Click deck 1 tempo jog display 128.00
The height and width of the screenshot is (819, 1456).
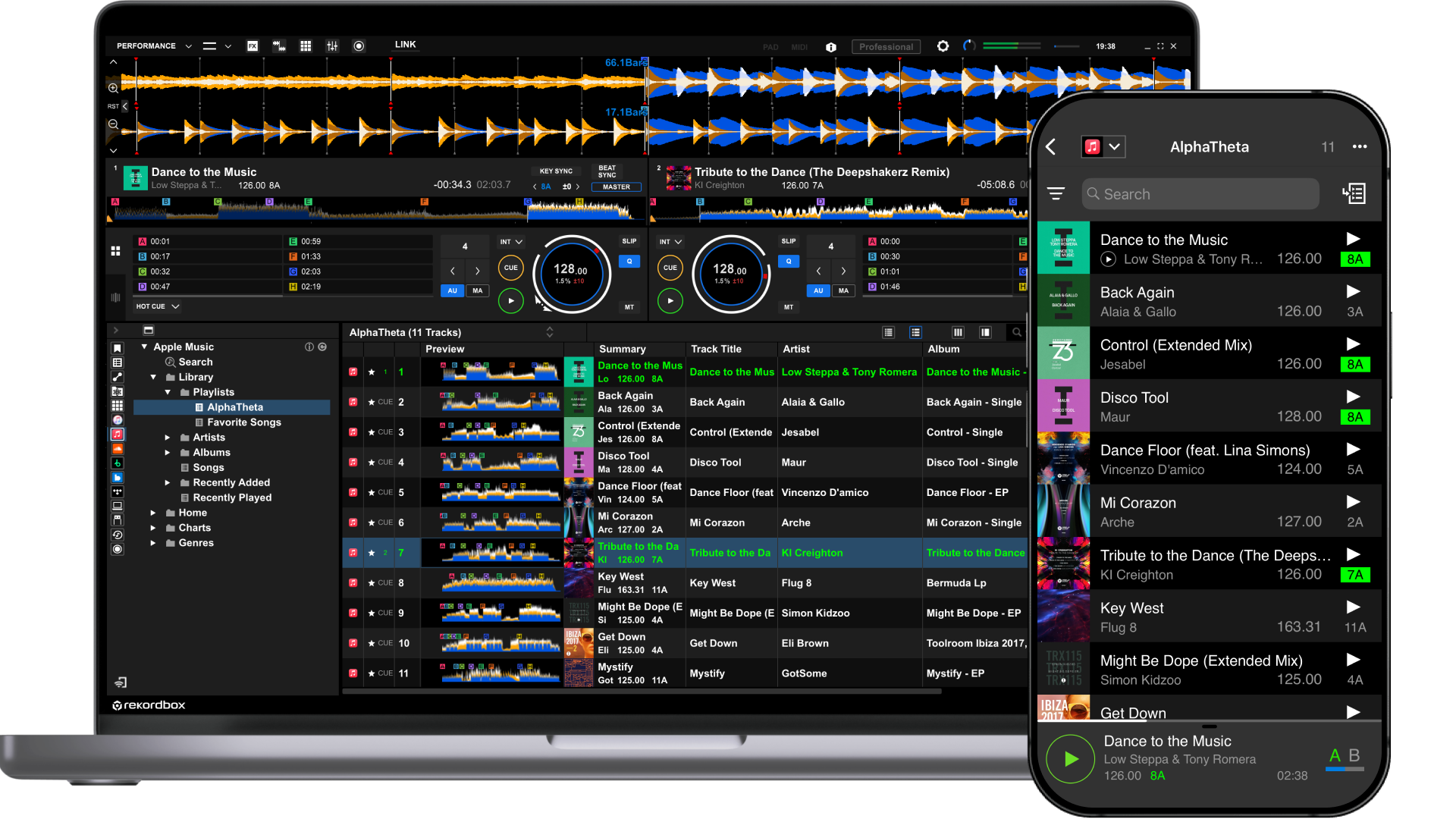(571, 273)
